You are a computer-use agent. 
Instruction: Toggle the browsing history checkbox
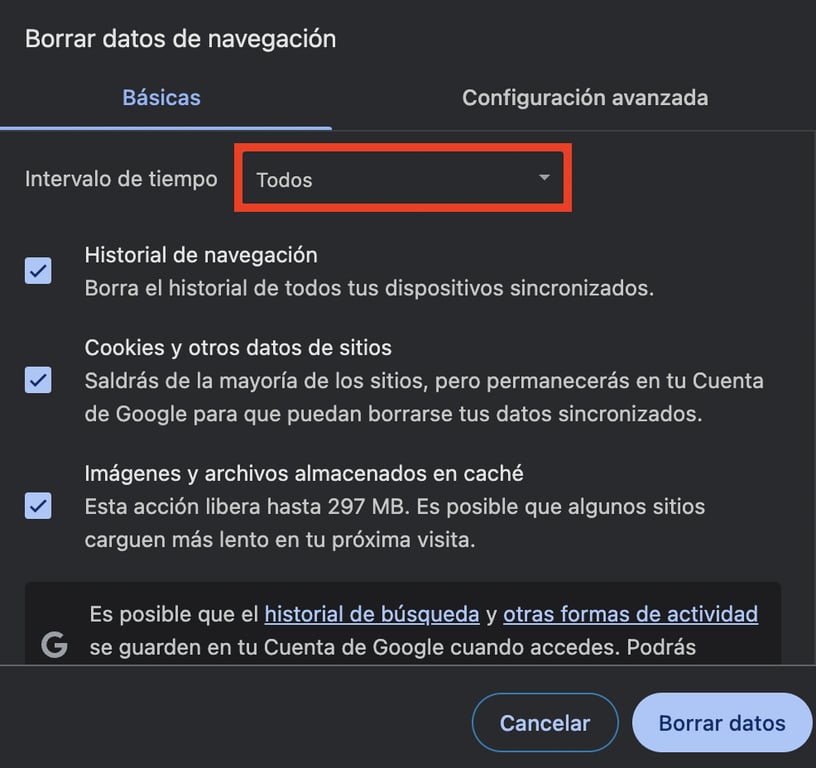pos(38,270)
